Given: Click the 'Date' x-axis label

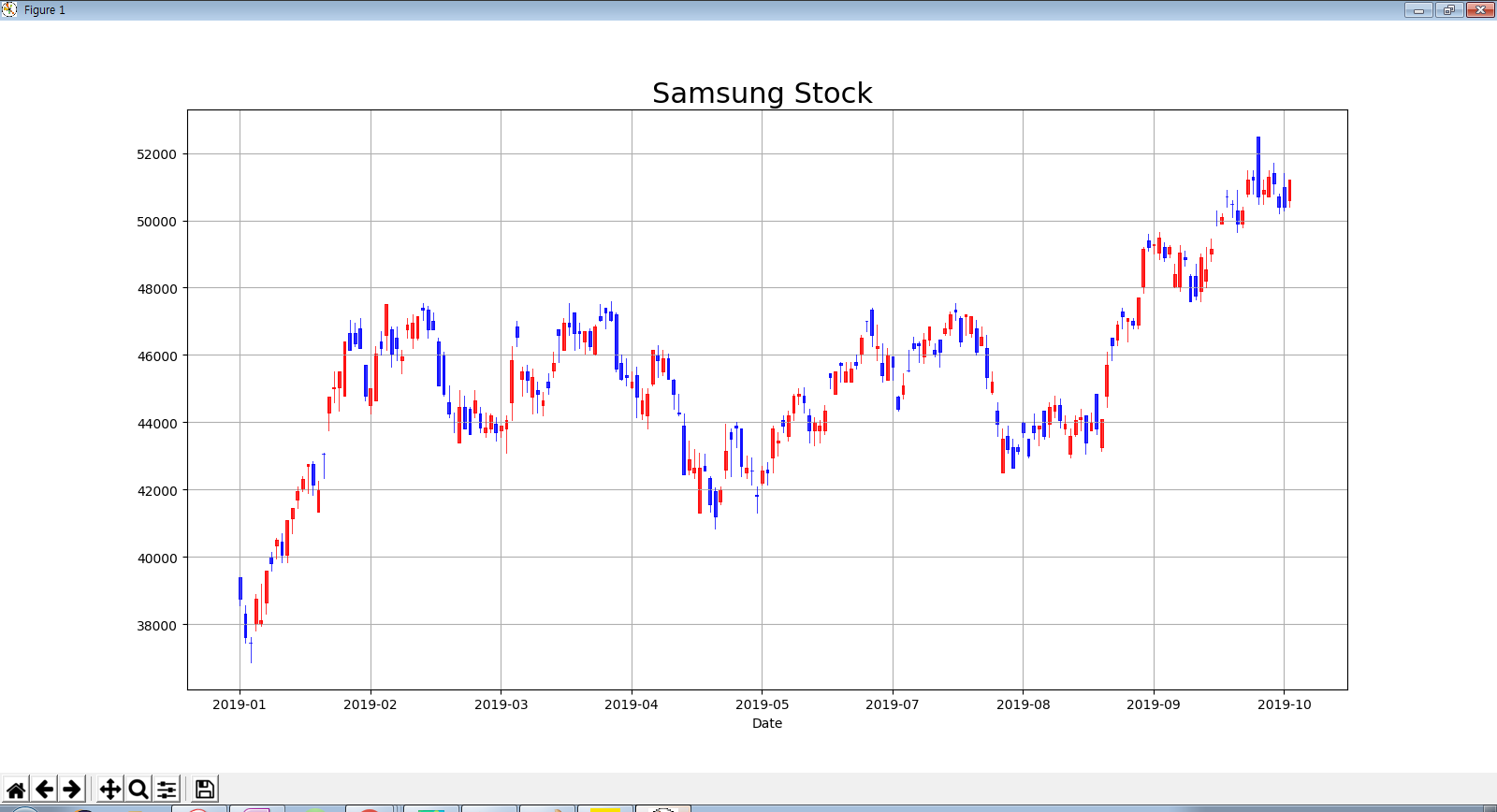Looking at the screenshot, I should [767, 723].
